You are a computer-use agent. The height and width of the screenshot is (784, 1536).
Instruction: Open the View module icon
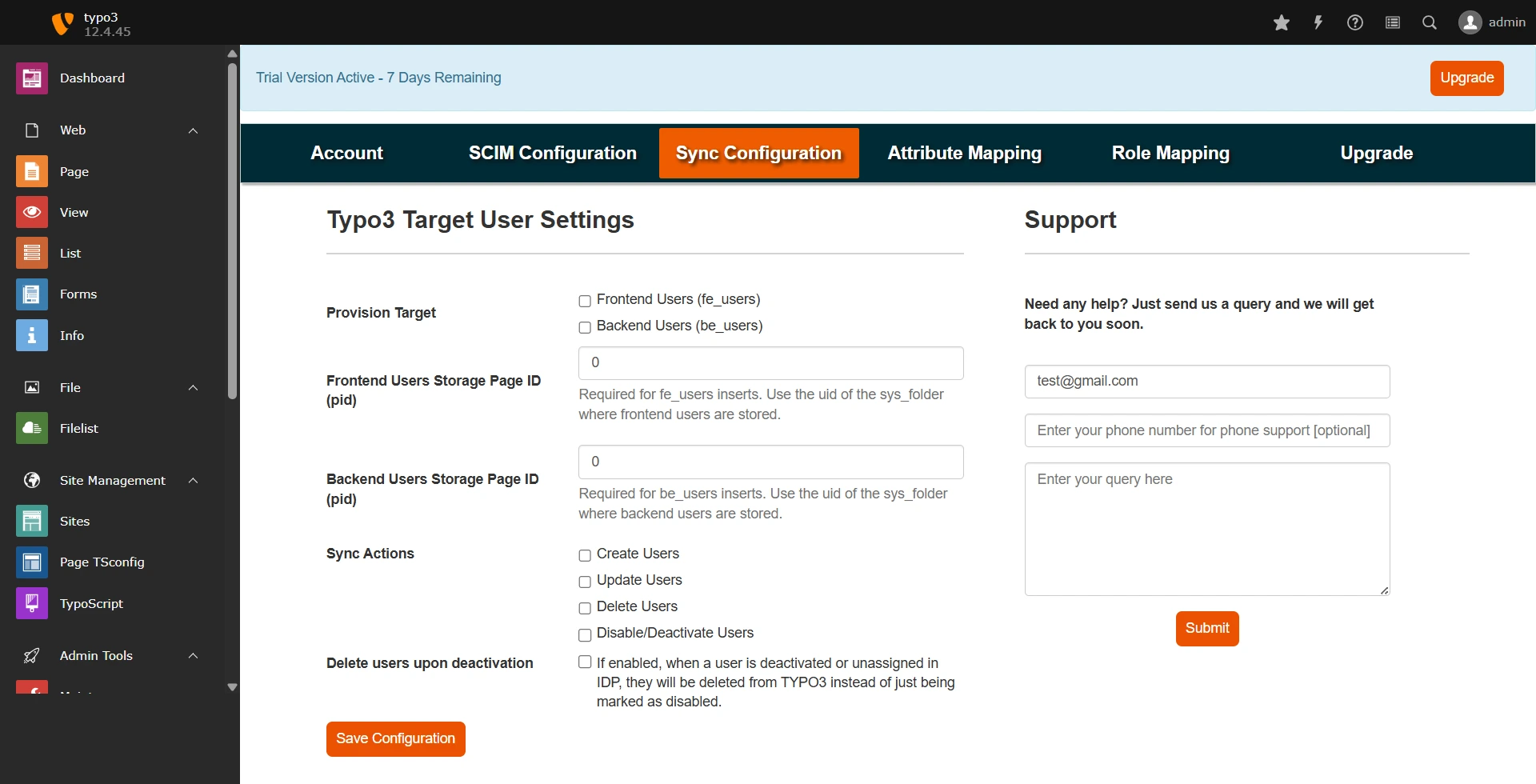pyautogui.click(x=32, y=212)
